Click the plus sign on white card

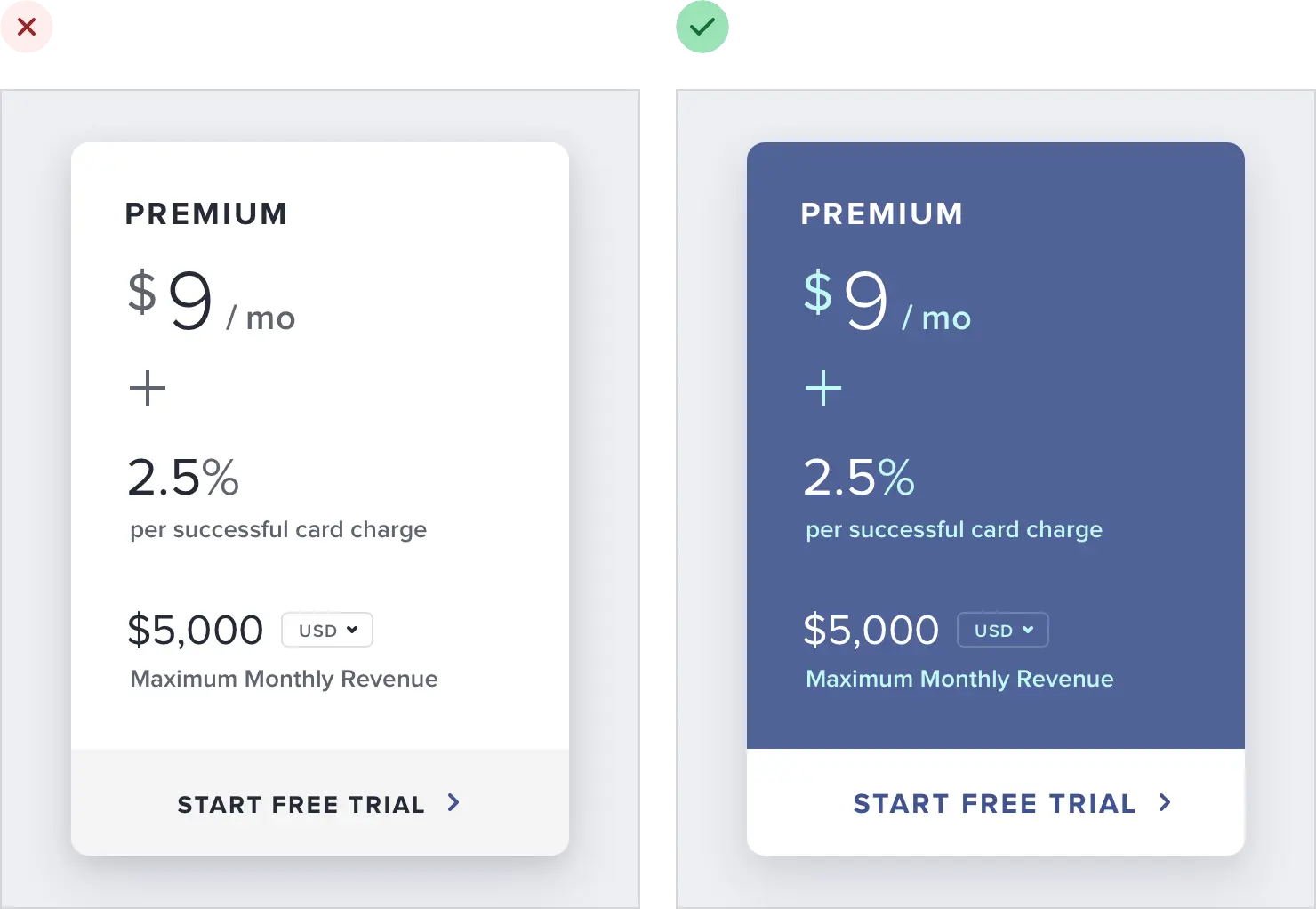148,388
